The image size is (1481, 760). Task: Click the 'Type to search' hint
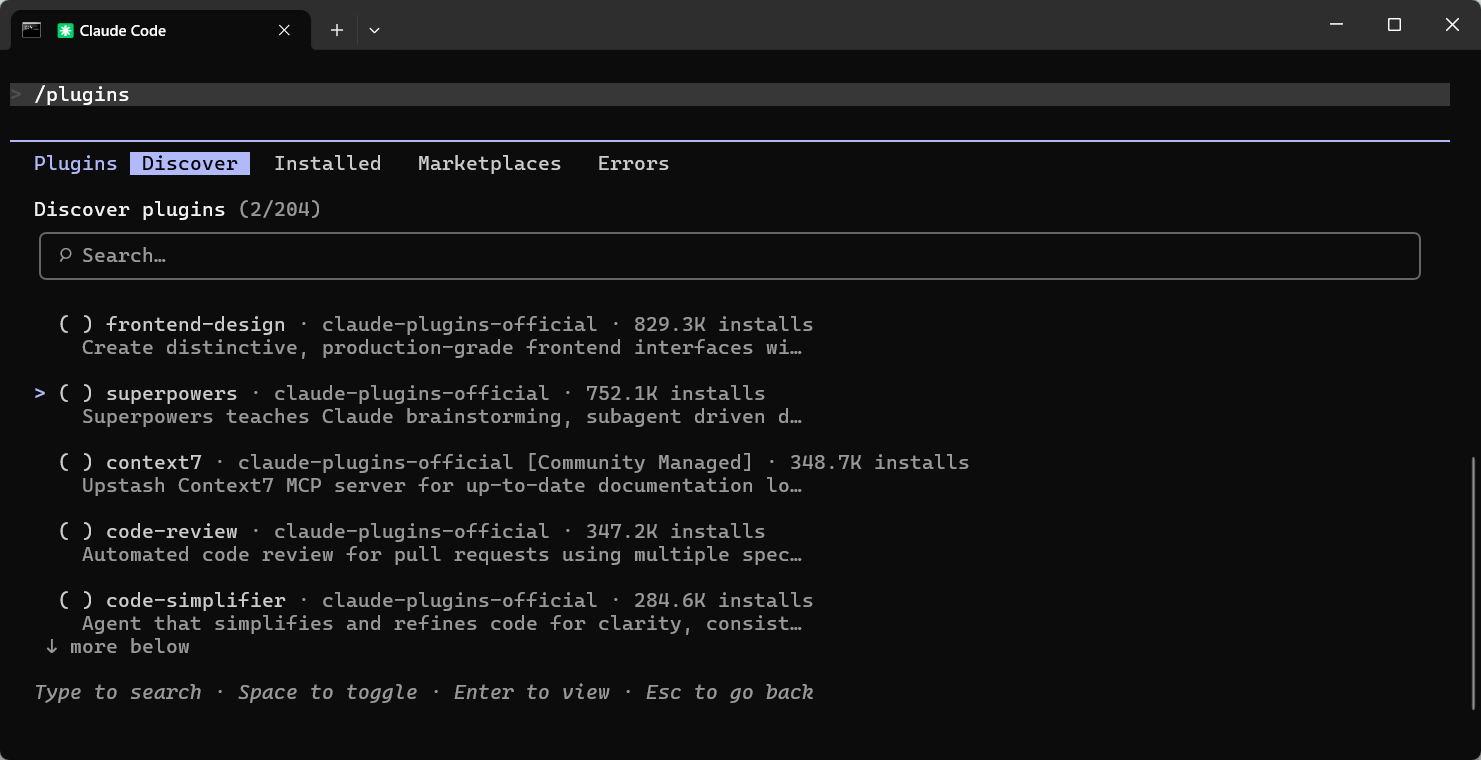(x=118, y=692)
